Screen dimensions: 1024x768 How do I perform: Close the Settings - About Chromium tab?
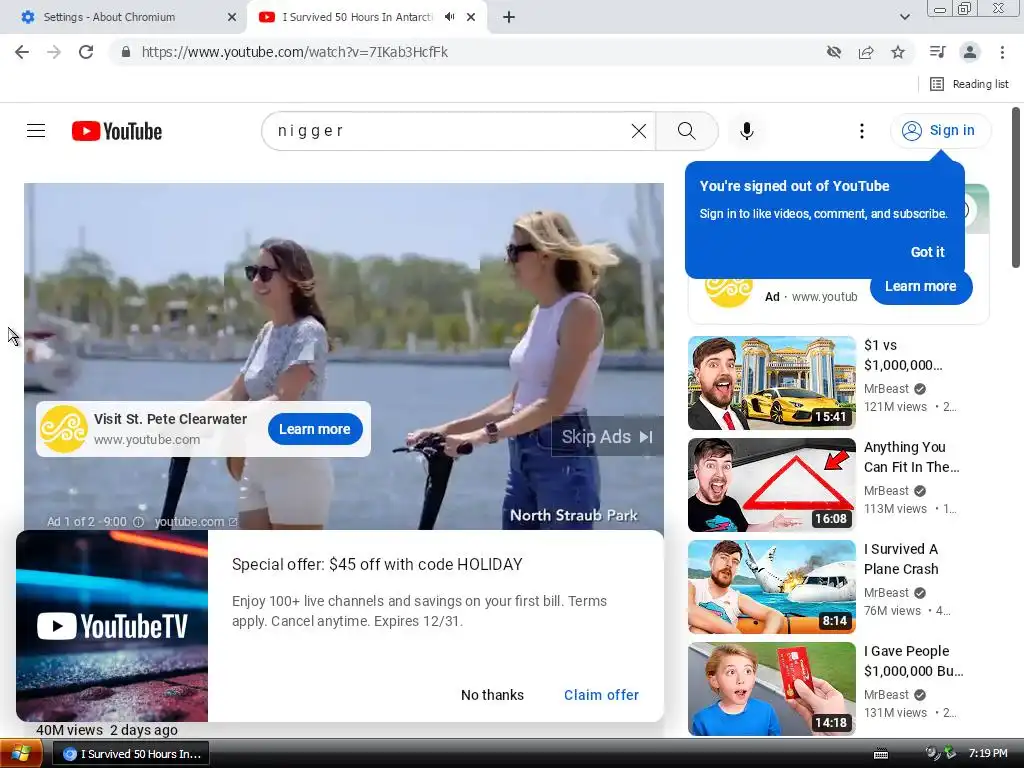tap(232, 17)
